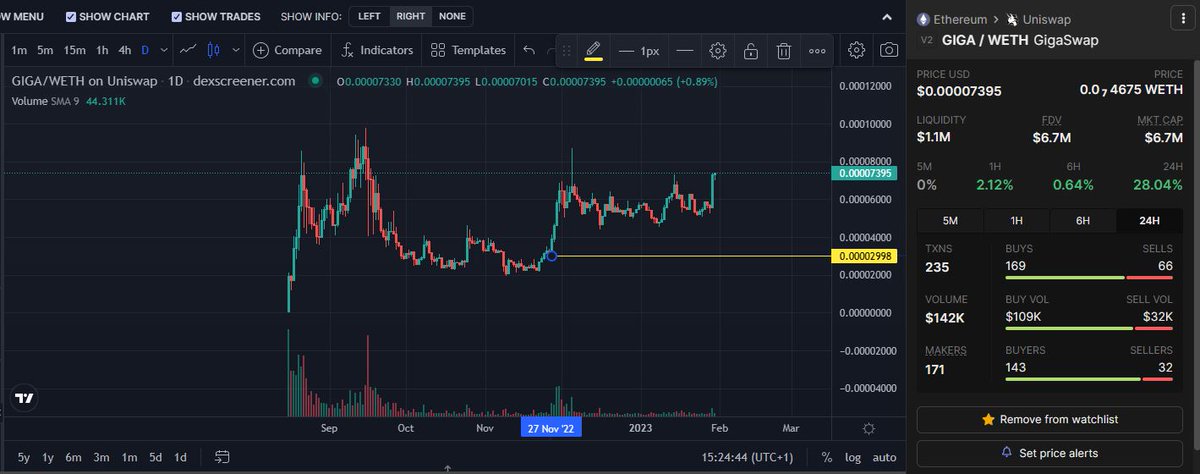Click Set price alerts button
The image size is (1200, 474).
1051,452
